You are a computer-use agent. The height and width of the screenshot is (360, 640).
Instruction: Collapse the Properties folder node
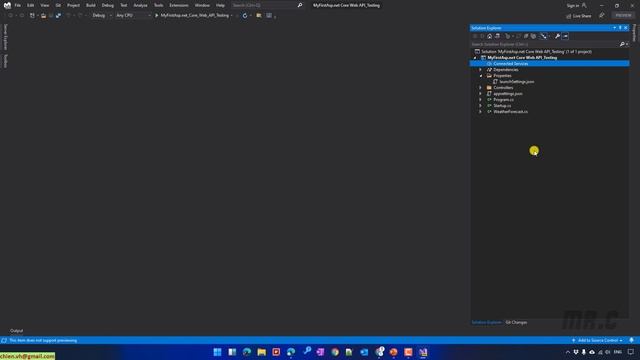tap(480, 76)
